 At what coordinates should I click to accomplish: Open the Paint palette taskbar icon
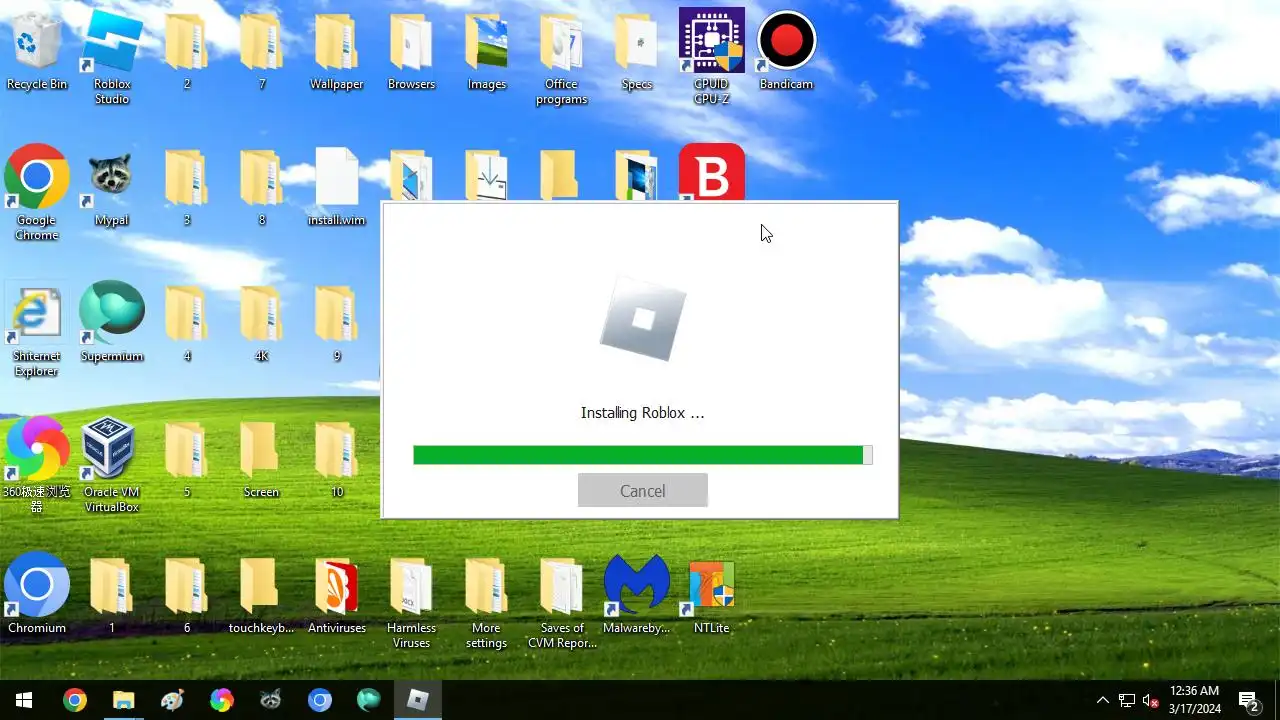[173, 700]
